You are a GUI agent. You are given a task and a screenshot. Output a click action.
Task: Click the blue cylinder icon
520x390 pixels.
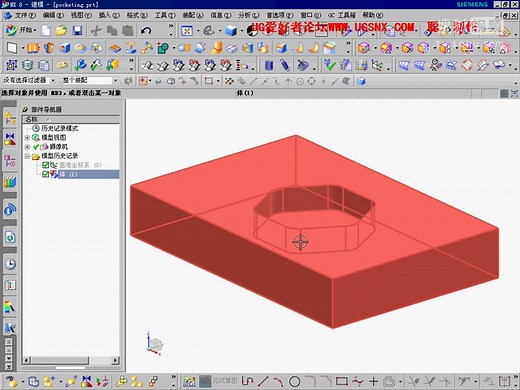click(269, 65)
